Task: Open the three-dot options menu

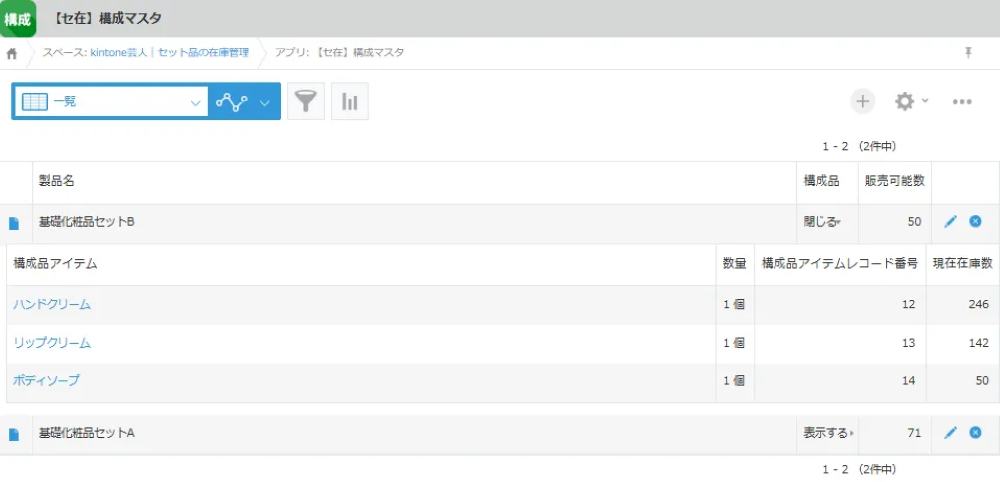Action: tap(962, 102)
